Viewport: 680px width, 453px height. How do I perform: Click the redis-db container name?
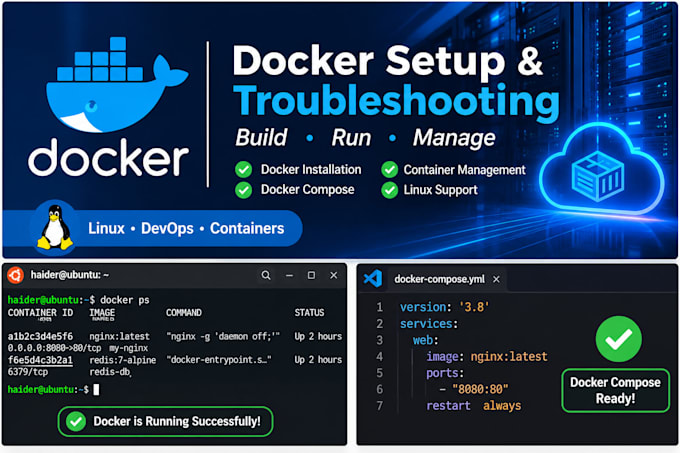[110, 372]
